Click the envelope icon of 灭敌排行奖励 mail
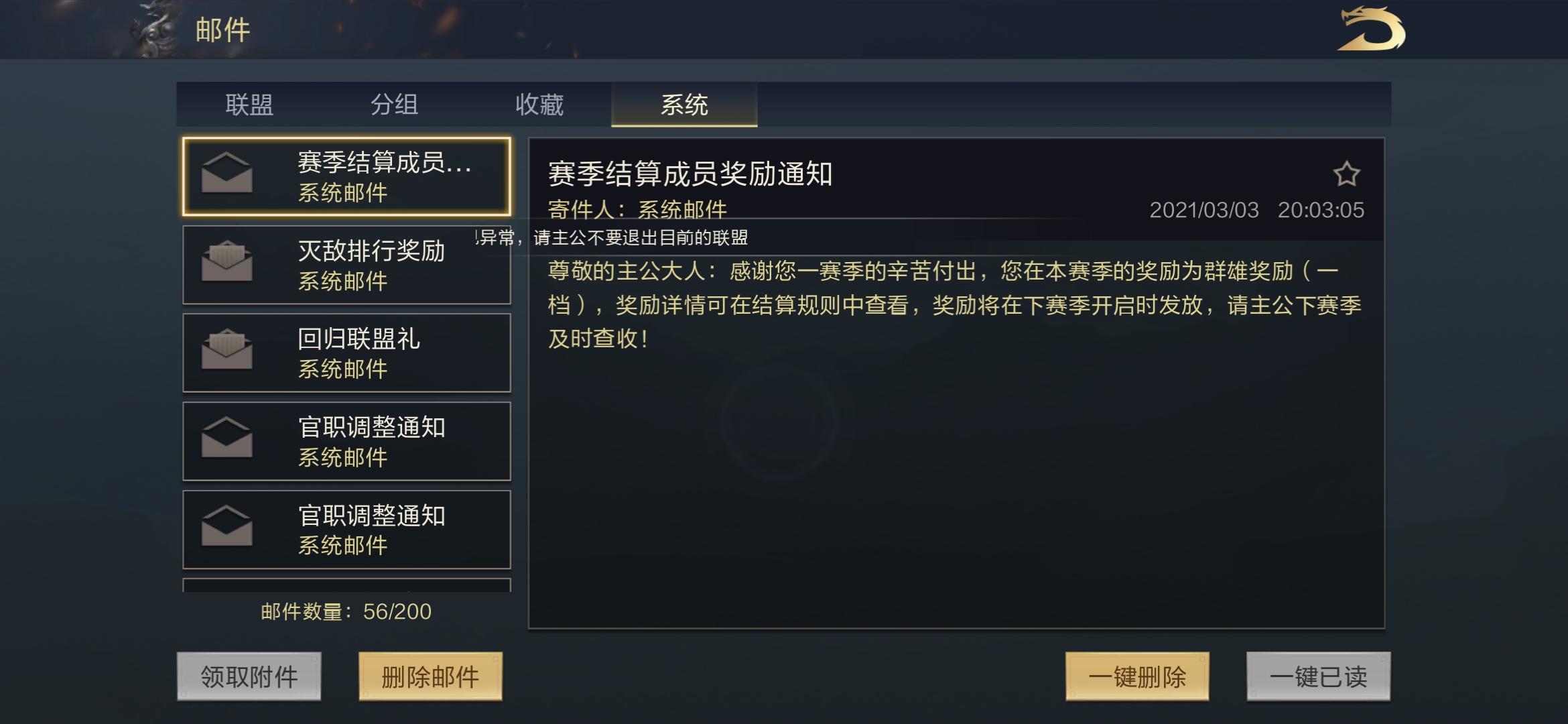 227,261
